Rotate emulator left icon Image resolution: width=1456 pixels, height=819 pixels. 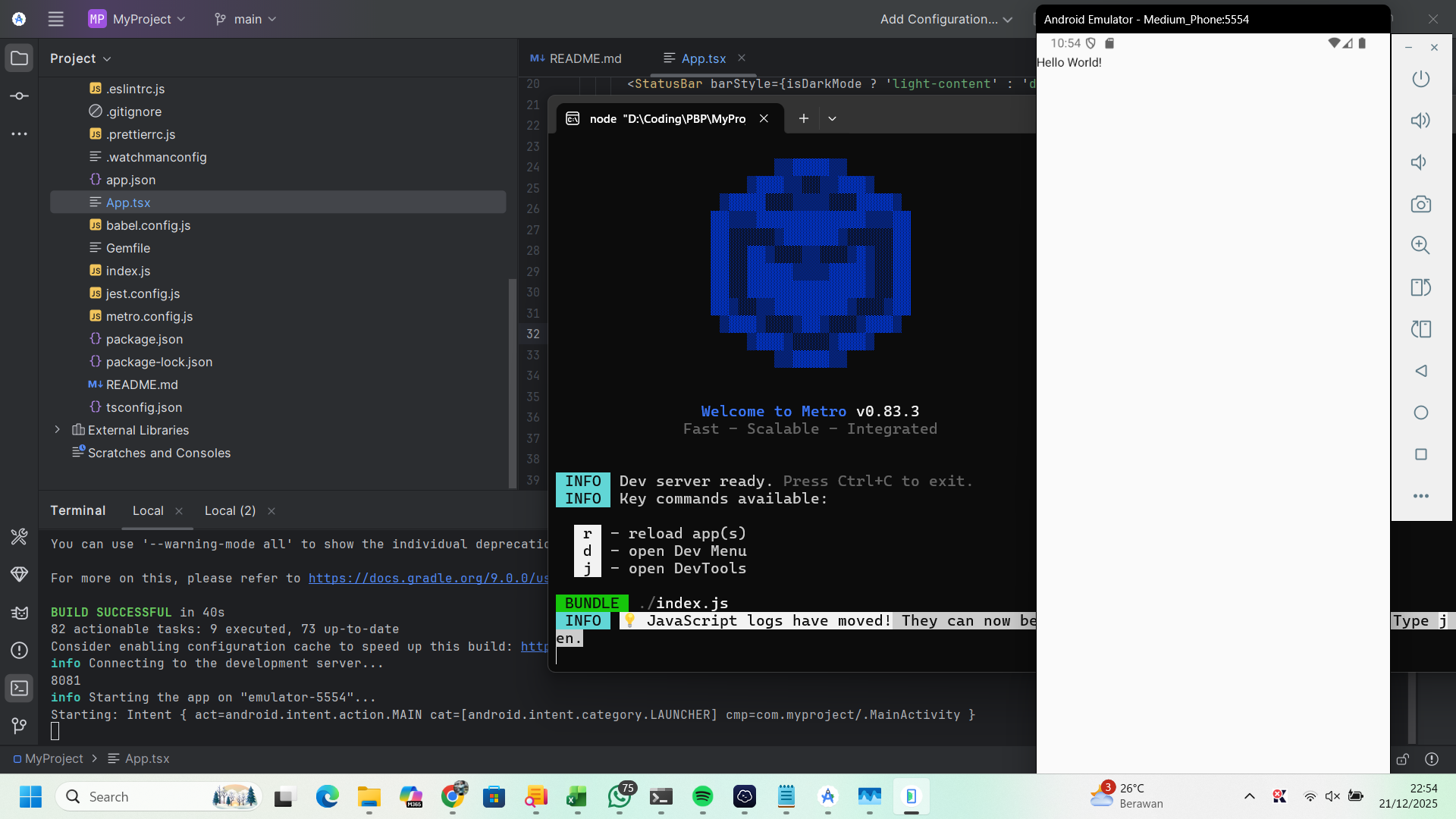point(1420,287)
